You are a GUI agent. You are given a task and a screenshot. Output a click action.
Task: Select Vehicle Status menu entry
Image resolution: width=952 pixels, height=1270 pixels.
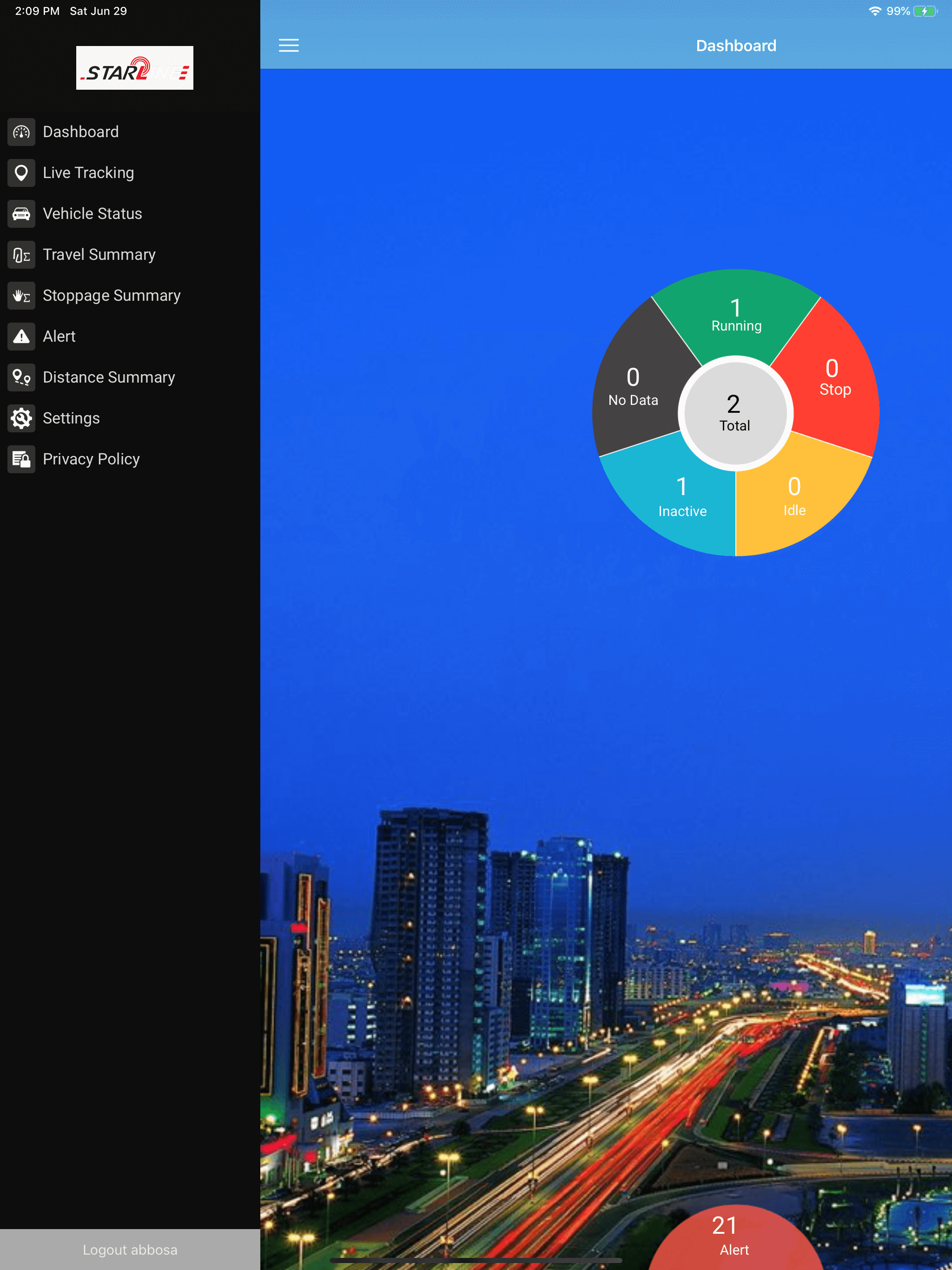click(x=130, y=213)
